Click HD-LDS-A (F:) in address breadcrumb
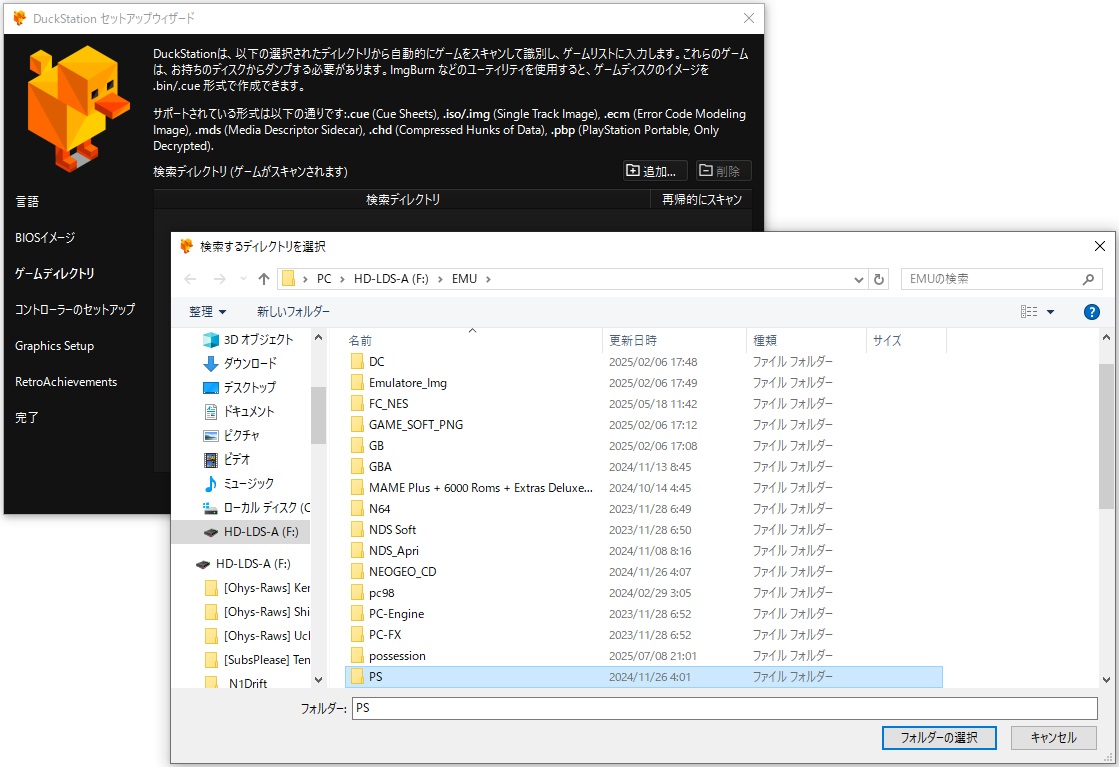The image size is (1119, 767). (391, 279)
